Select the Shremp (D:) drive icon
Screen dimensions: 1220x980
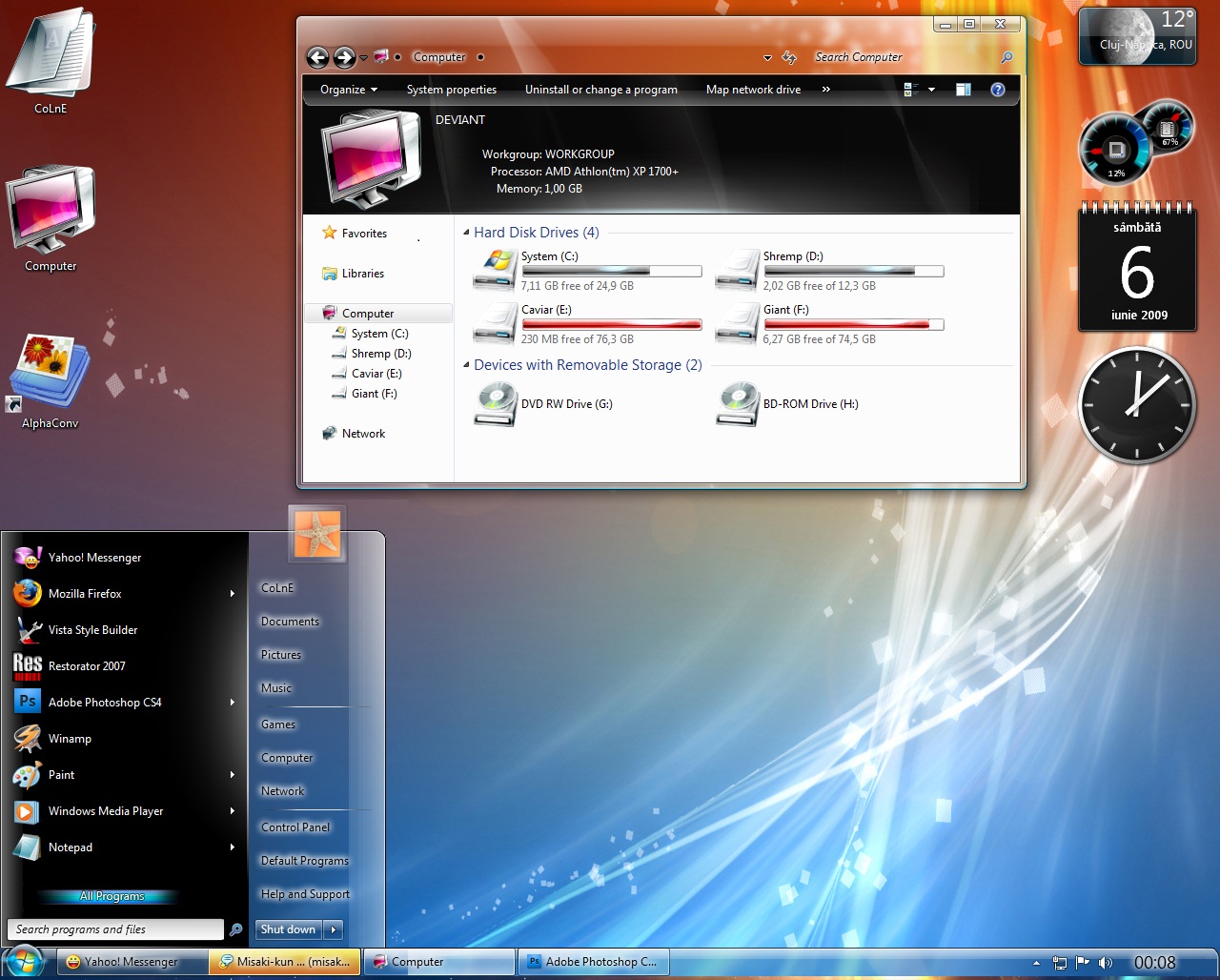[738, 270]
